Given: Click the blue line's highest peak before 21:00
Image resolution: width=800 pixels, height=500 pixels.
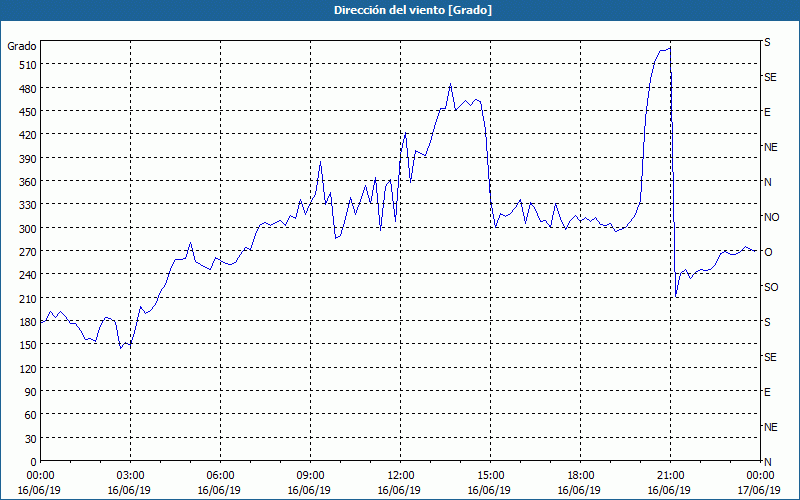Looking at the screenshot, I should tap(670, 47).
